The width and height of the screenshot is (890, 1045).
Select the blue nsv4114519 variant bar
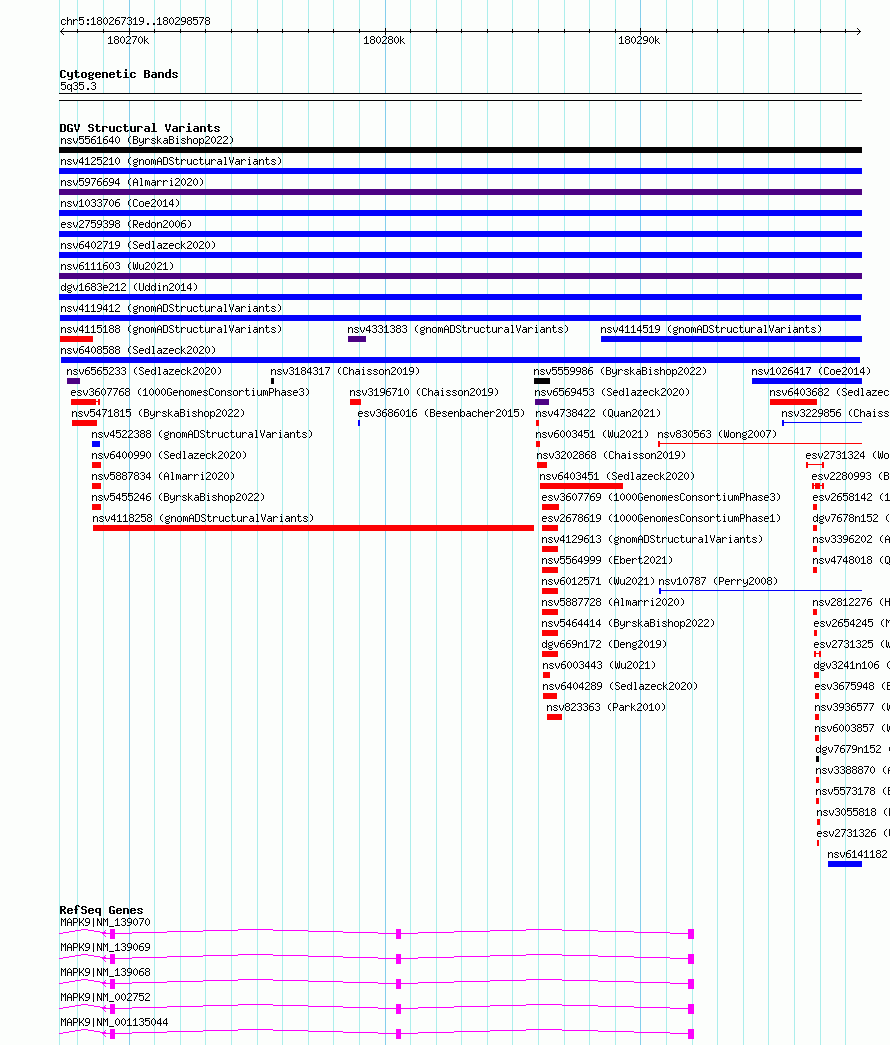pos(731,339)
